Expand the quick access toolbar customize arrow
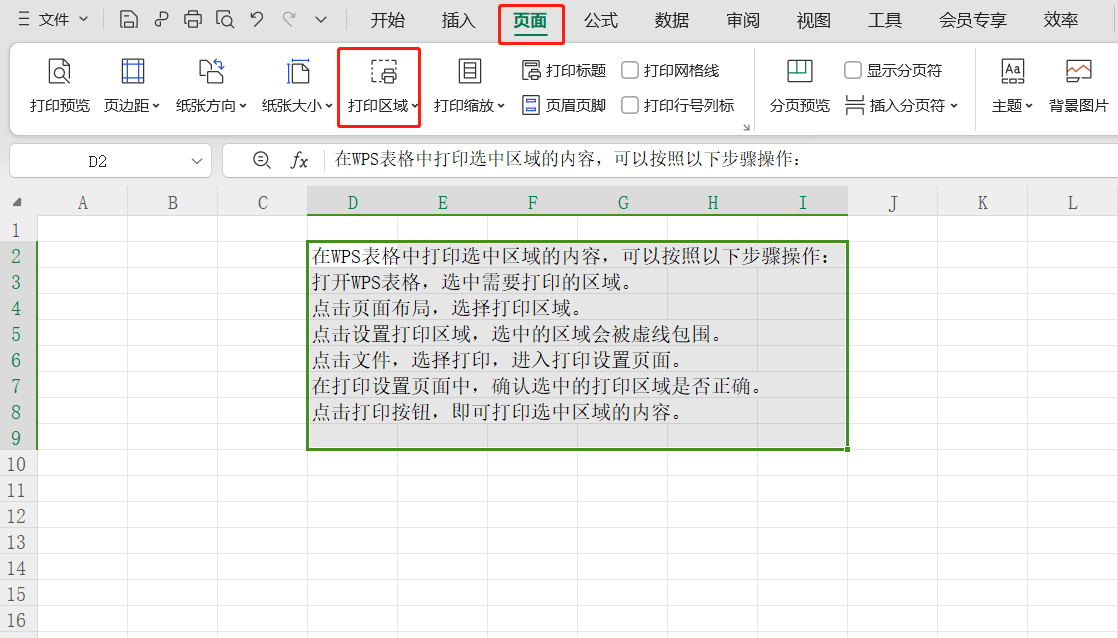 pos(321,19)
